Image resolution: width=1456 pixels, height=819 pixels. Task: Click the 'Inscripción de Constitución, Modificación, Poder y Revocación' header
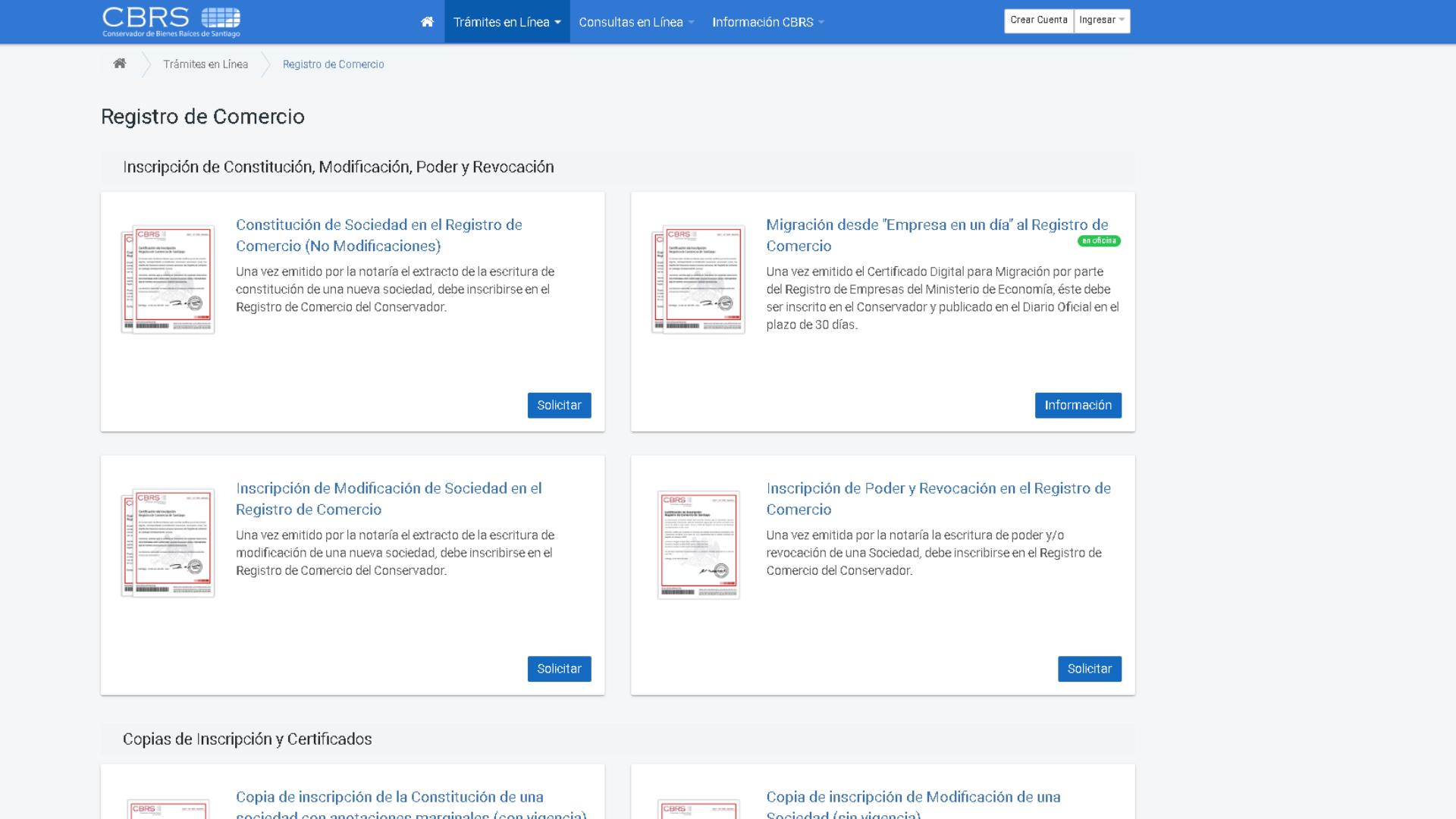(x=338, y=167)
